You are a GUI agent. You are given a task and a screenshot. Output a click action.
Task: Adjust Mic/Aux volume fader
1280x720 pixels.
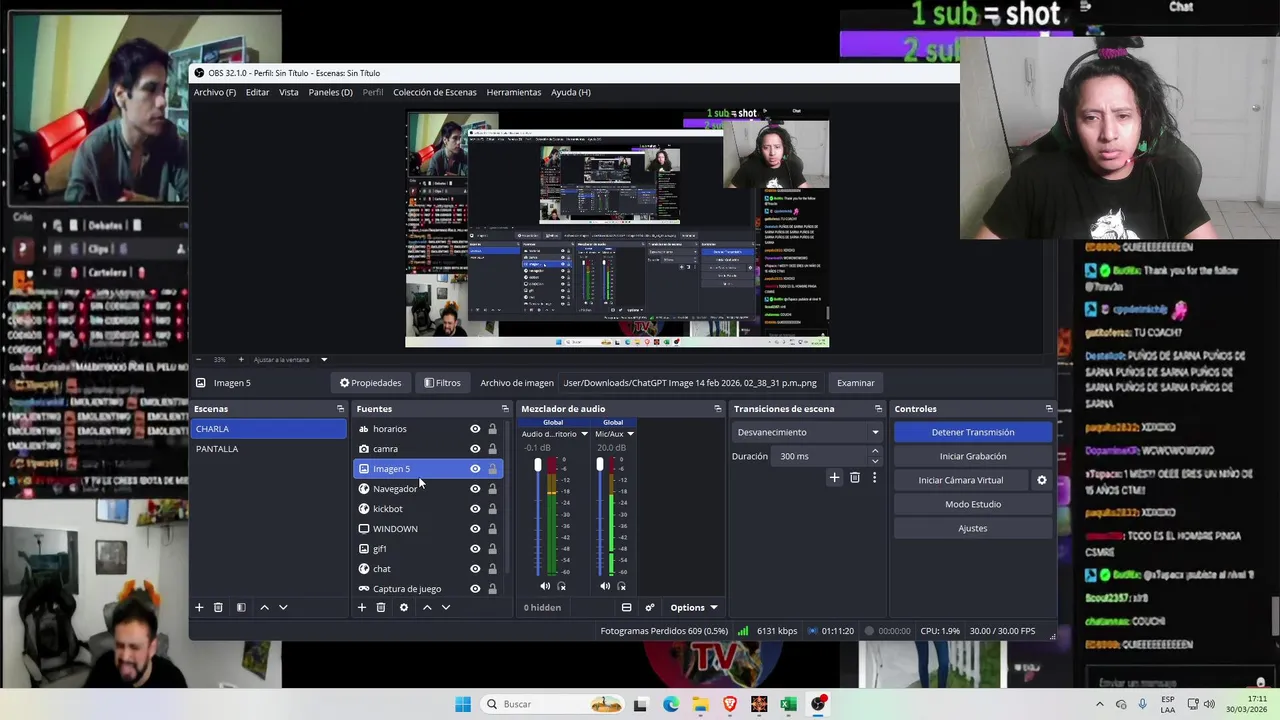point(600,465)
